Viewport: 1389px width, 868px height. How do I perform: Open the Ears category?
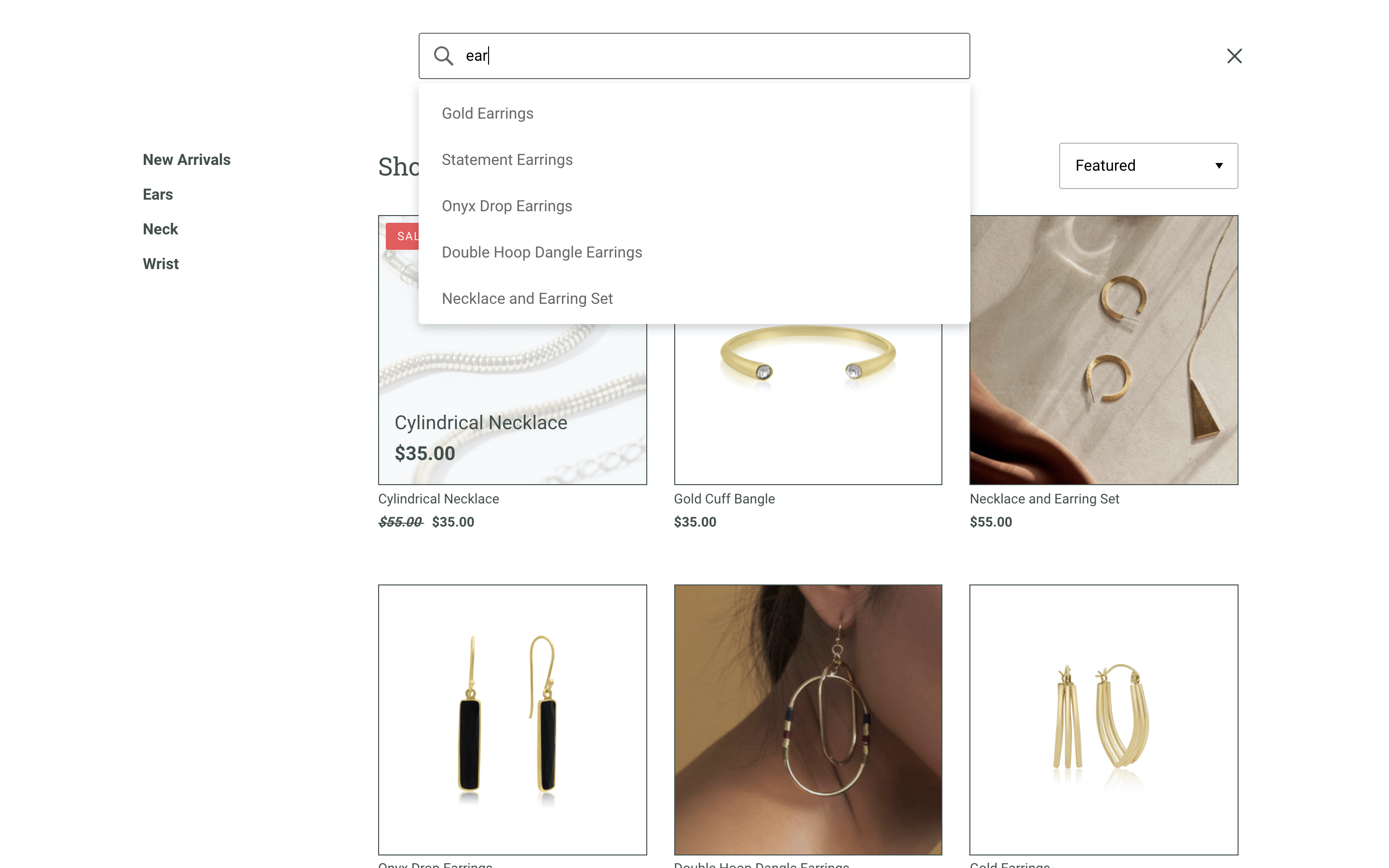157,194
